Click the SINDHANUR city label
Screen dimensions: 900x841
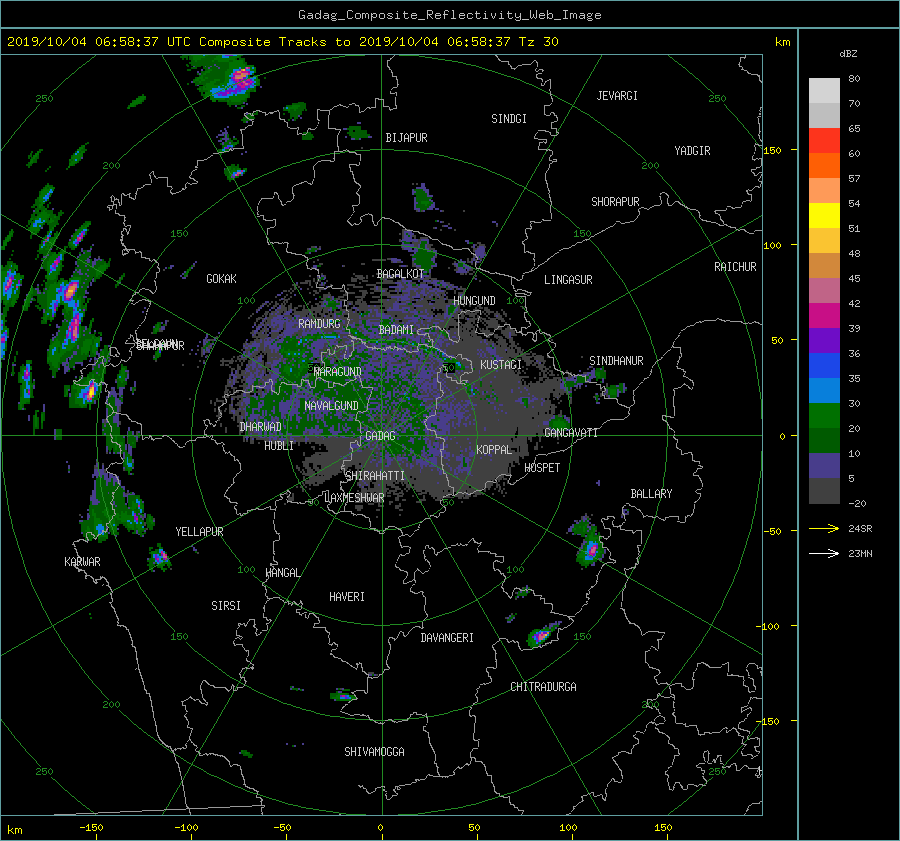(616, 361)
